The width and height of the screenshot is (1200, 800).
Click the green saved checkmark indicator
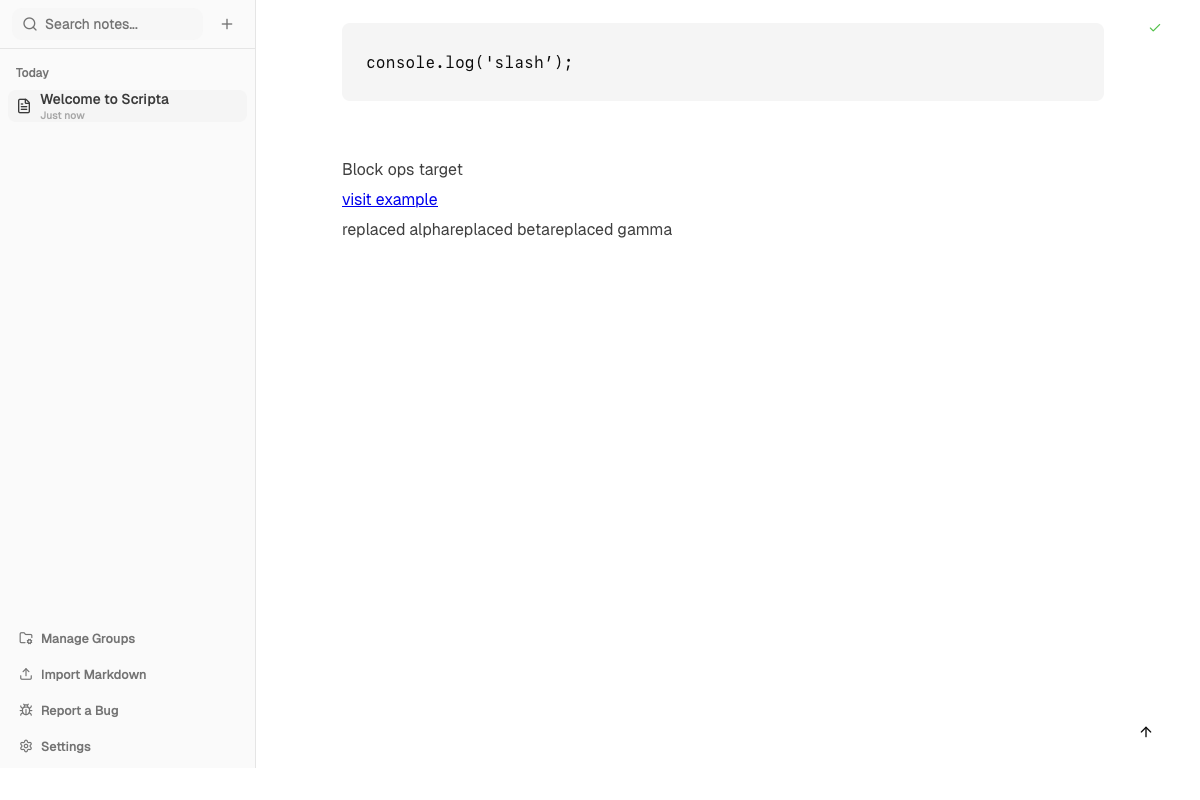tap(1155, 27)
